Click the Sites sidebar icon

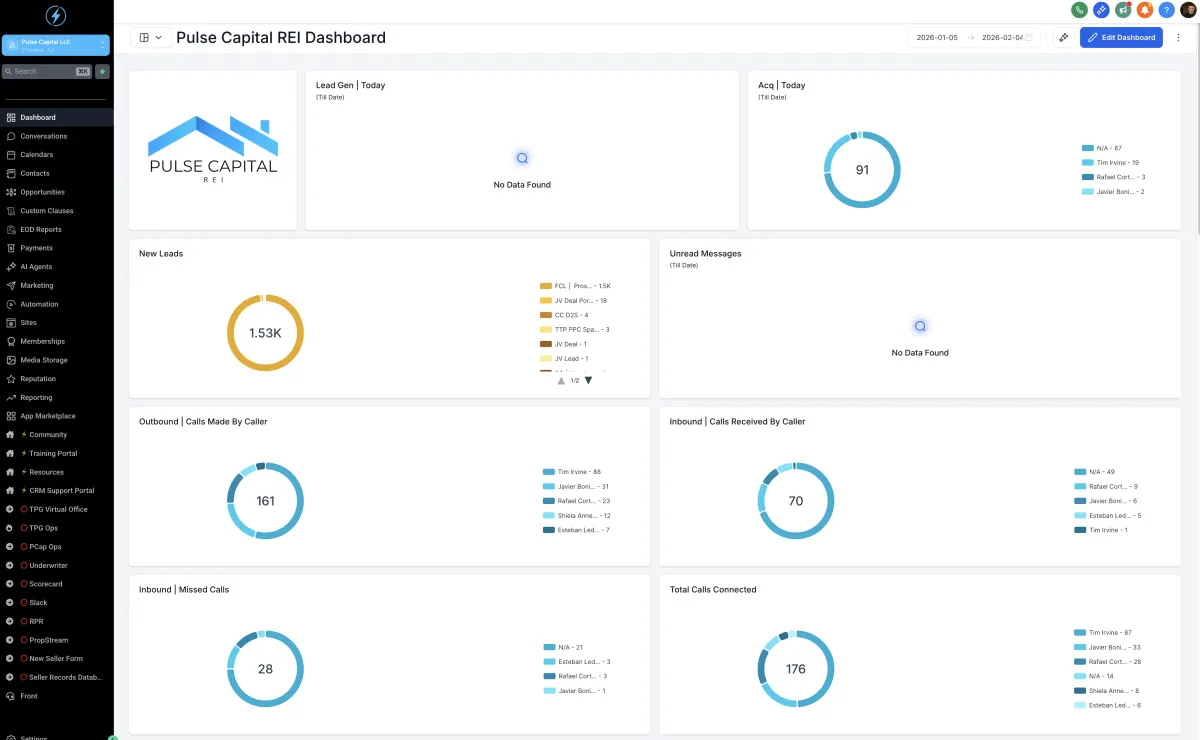click(10, 323)
